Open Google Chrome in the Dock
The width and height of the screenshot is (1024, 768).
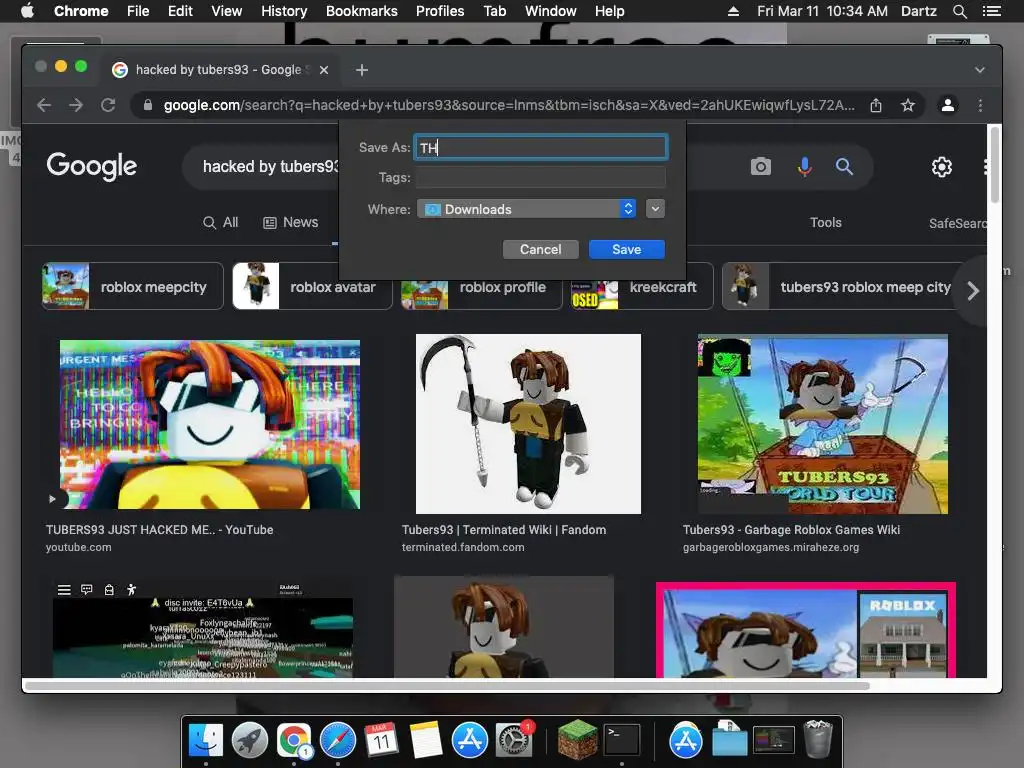(x=294, y=740)
